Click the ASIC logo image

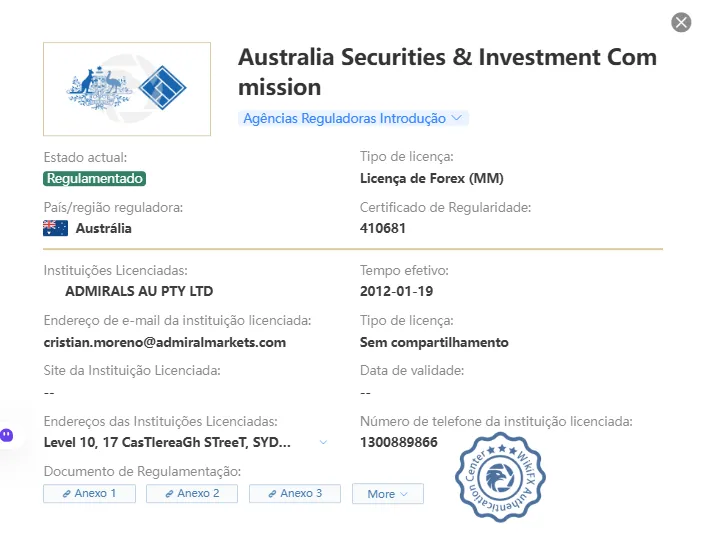[x=127, y=89]
